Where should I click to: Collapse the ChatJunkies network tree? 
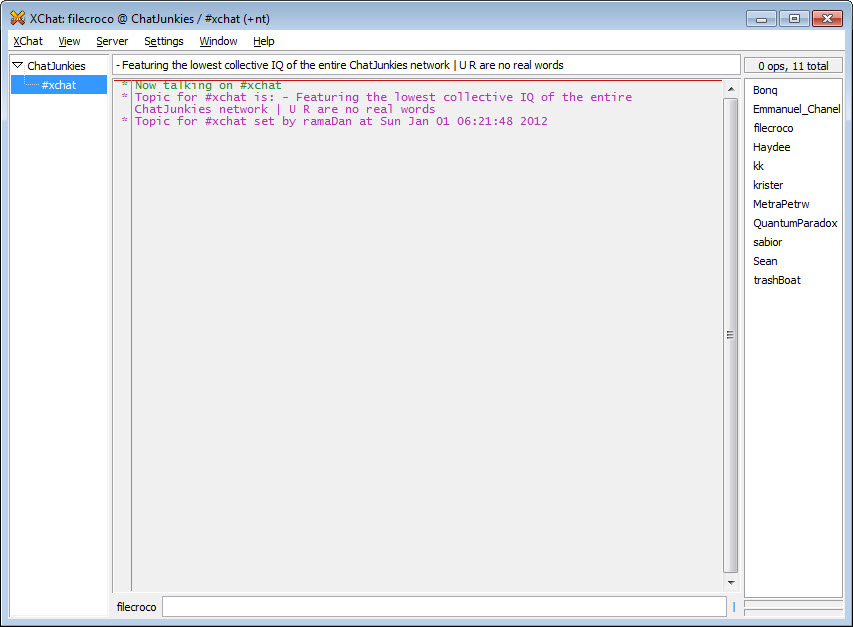17,65
